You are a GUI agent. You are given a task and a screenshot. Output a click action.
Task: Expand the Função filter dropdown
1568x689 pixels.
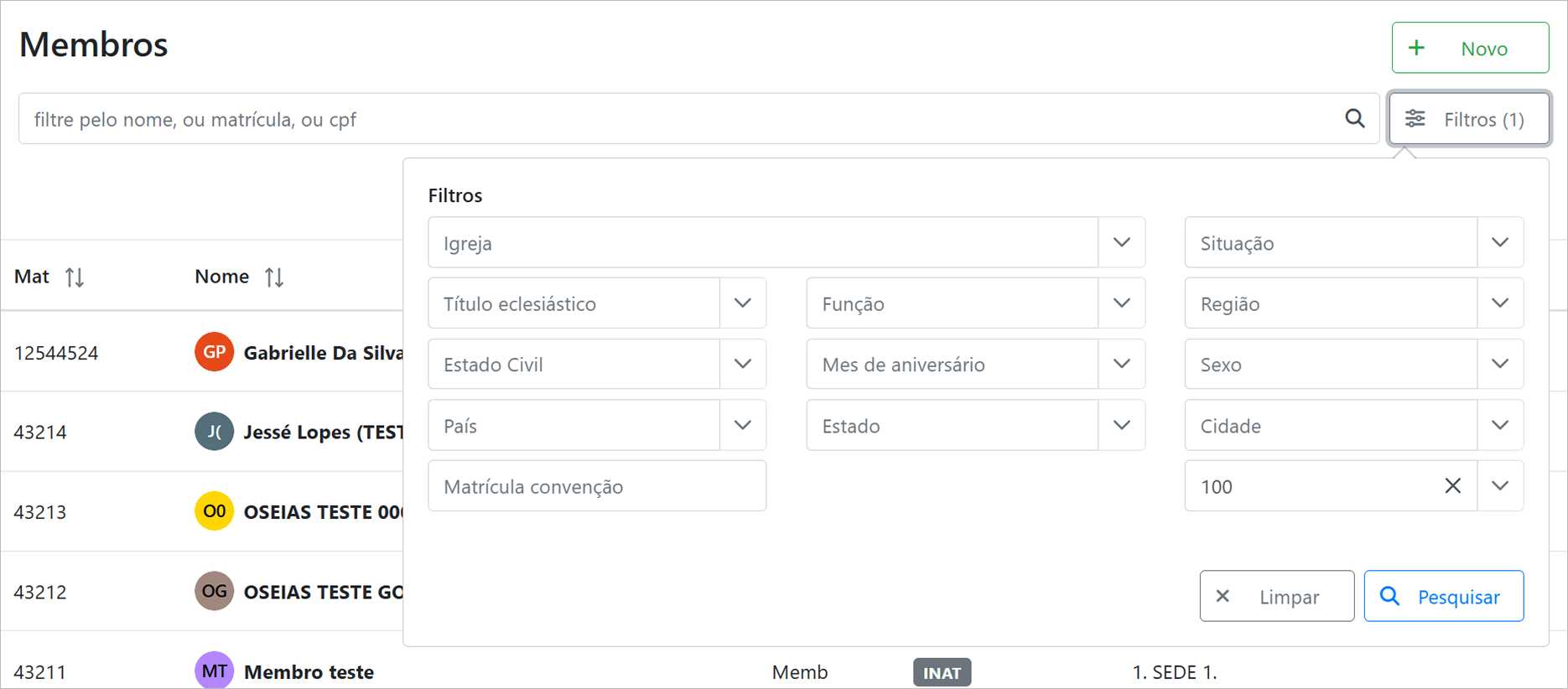click(x=1121, y=303)
